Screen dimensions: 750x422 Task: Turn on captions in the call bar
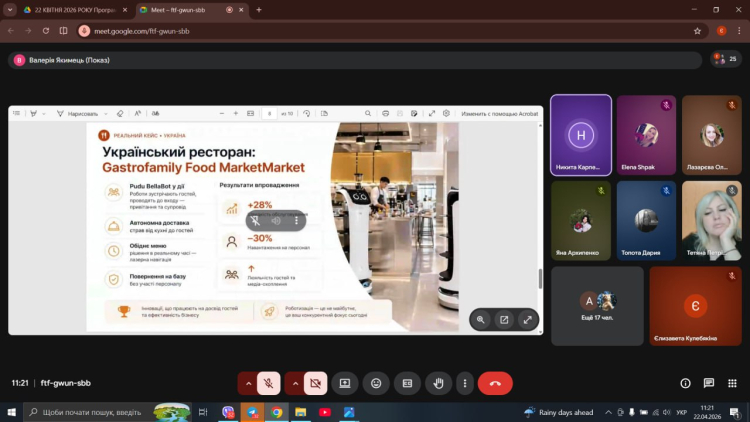tap(407, 383)
